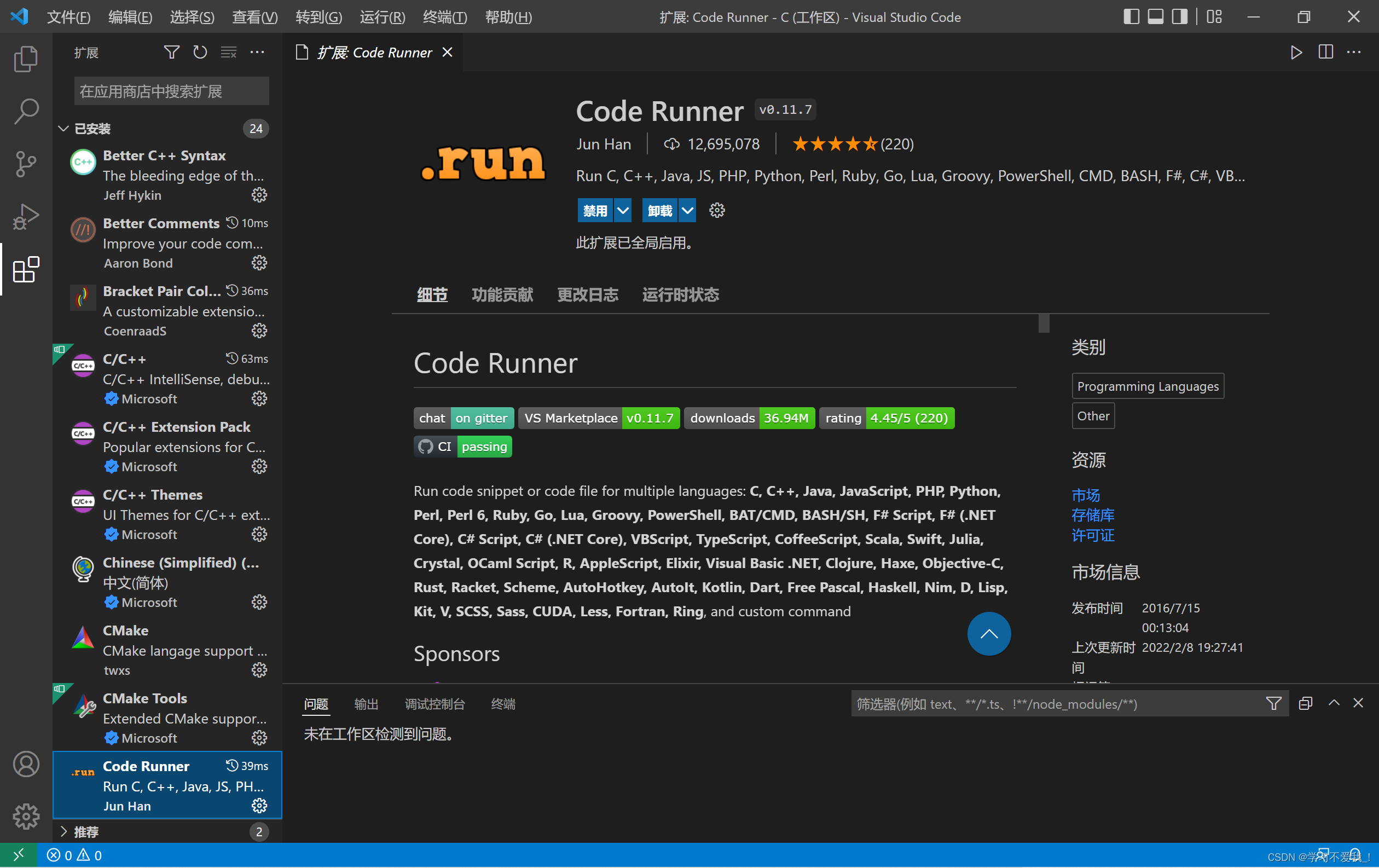Screen dimensions: 1379x868
Task: Click the split editor right icon
Action: pyautogui.click(x=1325, y=53)
